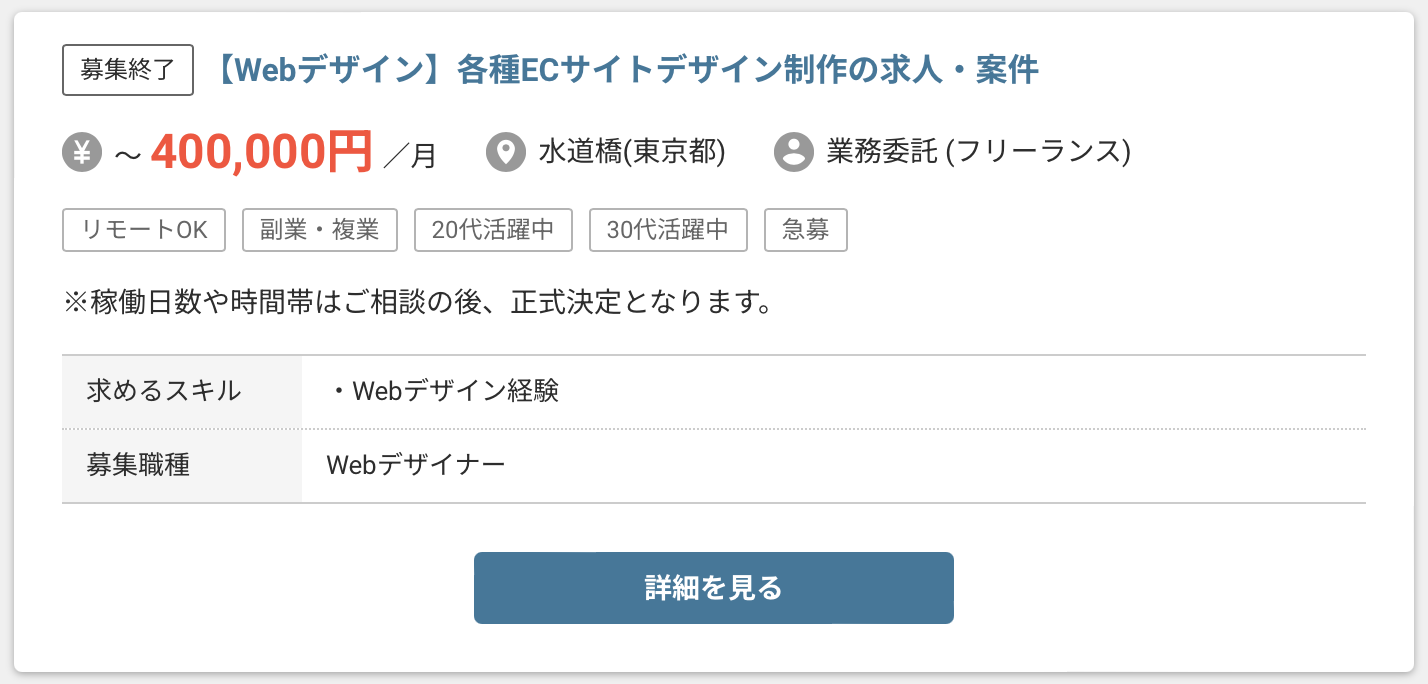
Task: Click the ／月 per-month label
Action: point(410,155)
